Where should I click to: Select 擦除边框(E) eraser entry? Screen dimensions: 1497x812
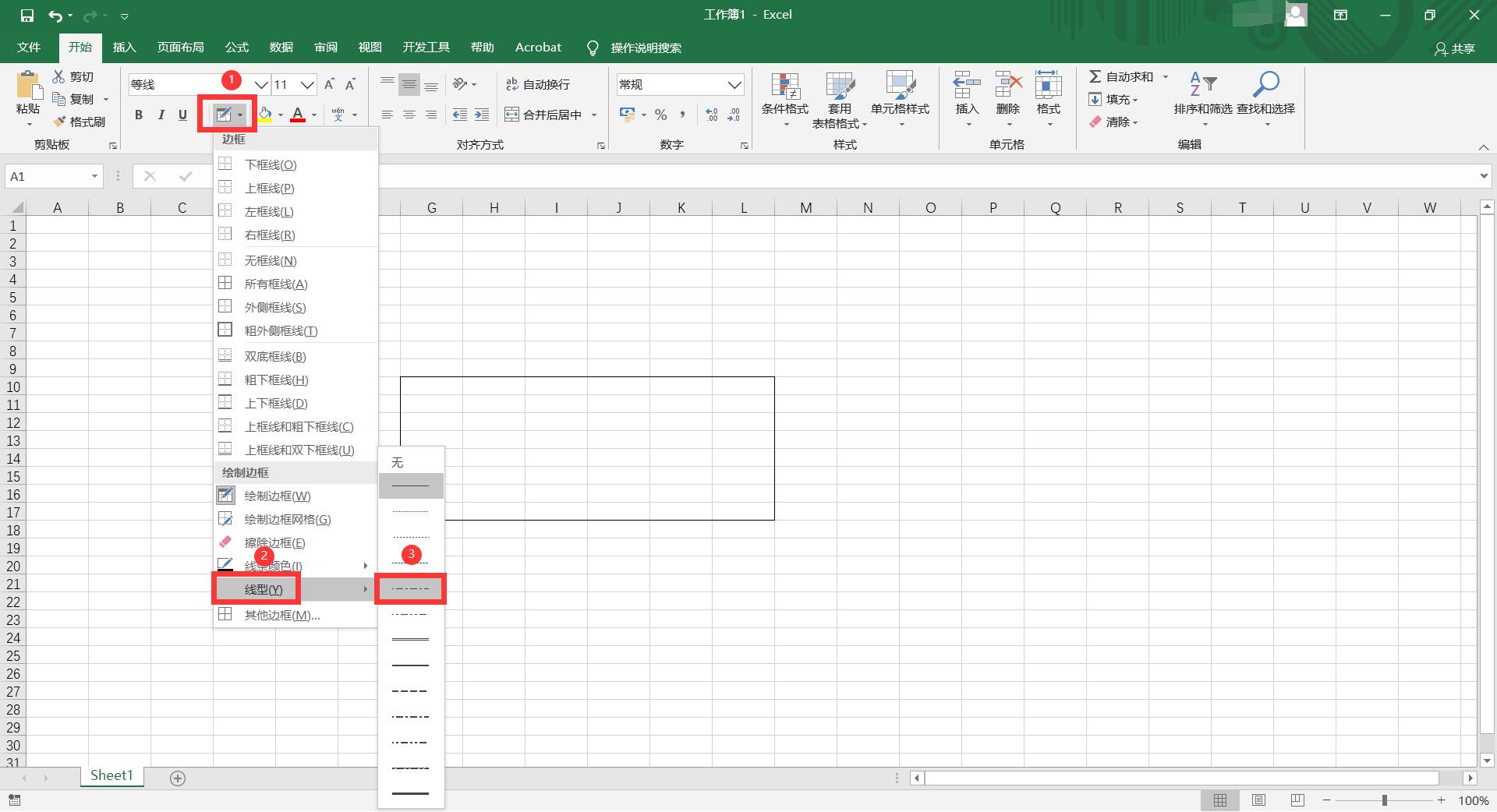coord(296,542)
